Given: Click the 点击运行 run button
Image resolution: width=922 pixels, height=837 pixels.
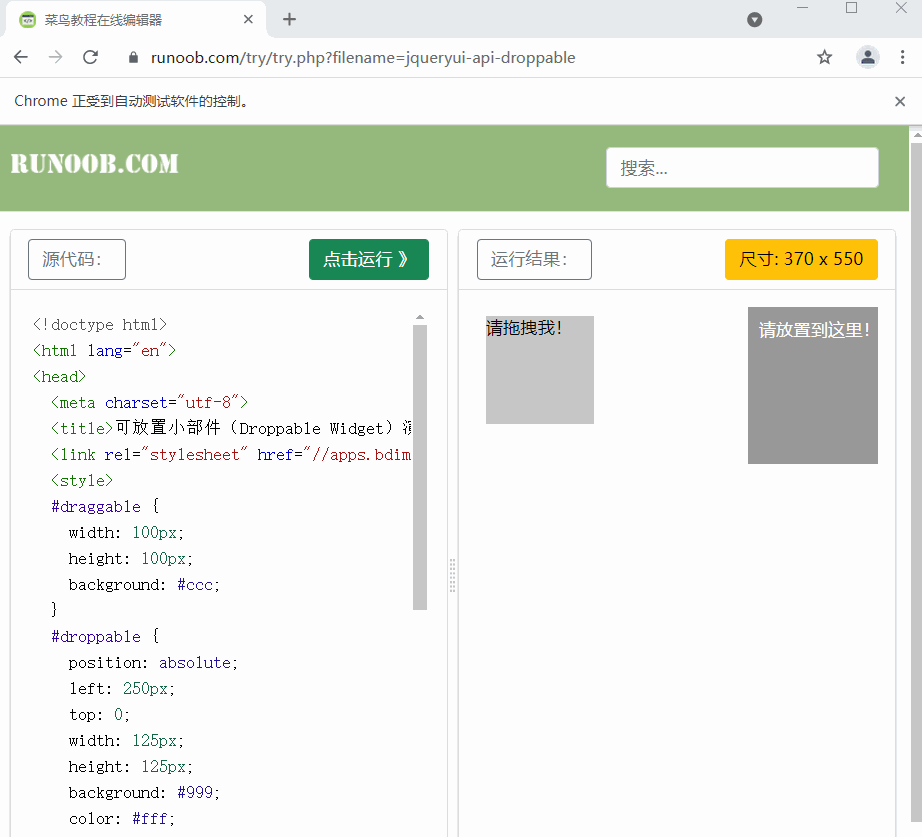Looking at the screenshot, I should tap(369, 259).
